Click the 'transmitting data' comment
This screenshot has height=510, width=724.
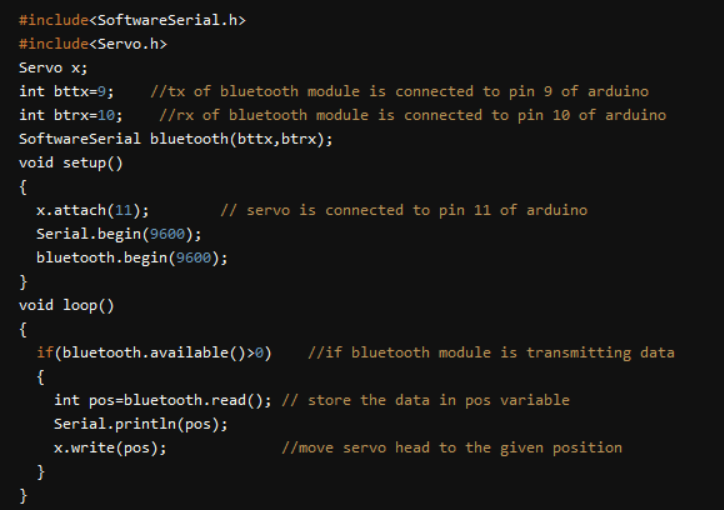(491, 352)
